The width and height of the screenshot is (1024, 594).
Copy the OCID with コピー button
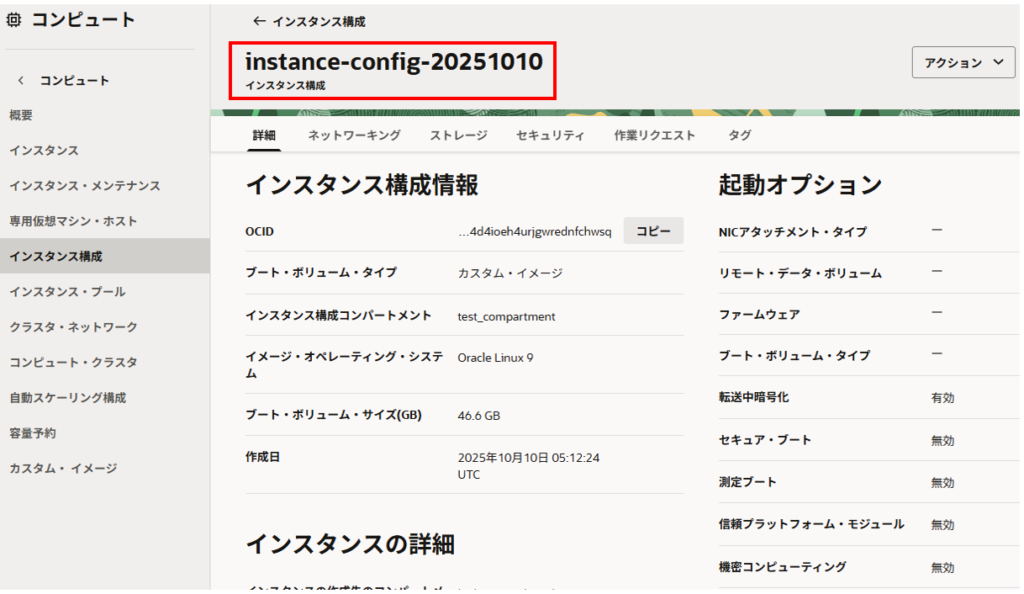coord(653,231)
